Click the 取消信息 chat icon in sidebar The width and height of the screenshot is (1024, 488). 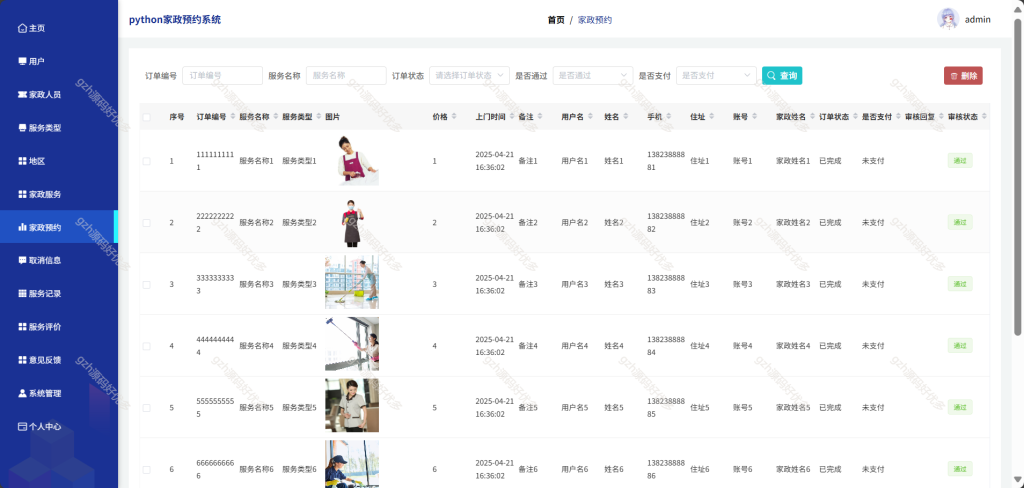(22, 260)
